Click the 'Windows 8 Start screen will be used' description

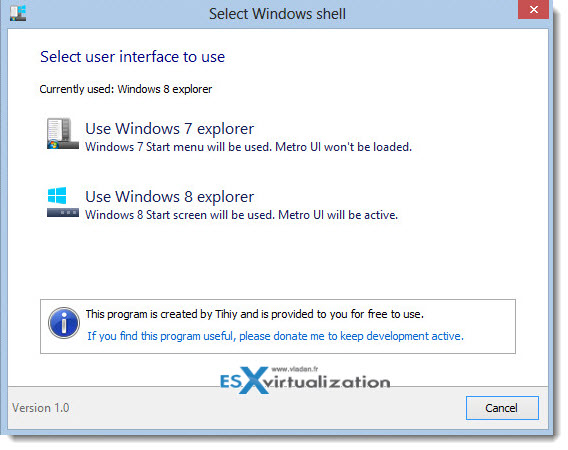click(242, 215)
